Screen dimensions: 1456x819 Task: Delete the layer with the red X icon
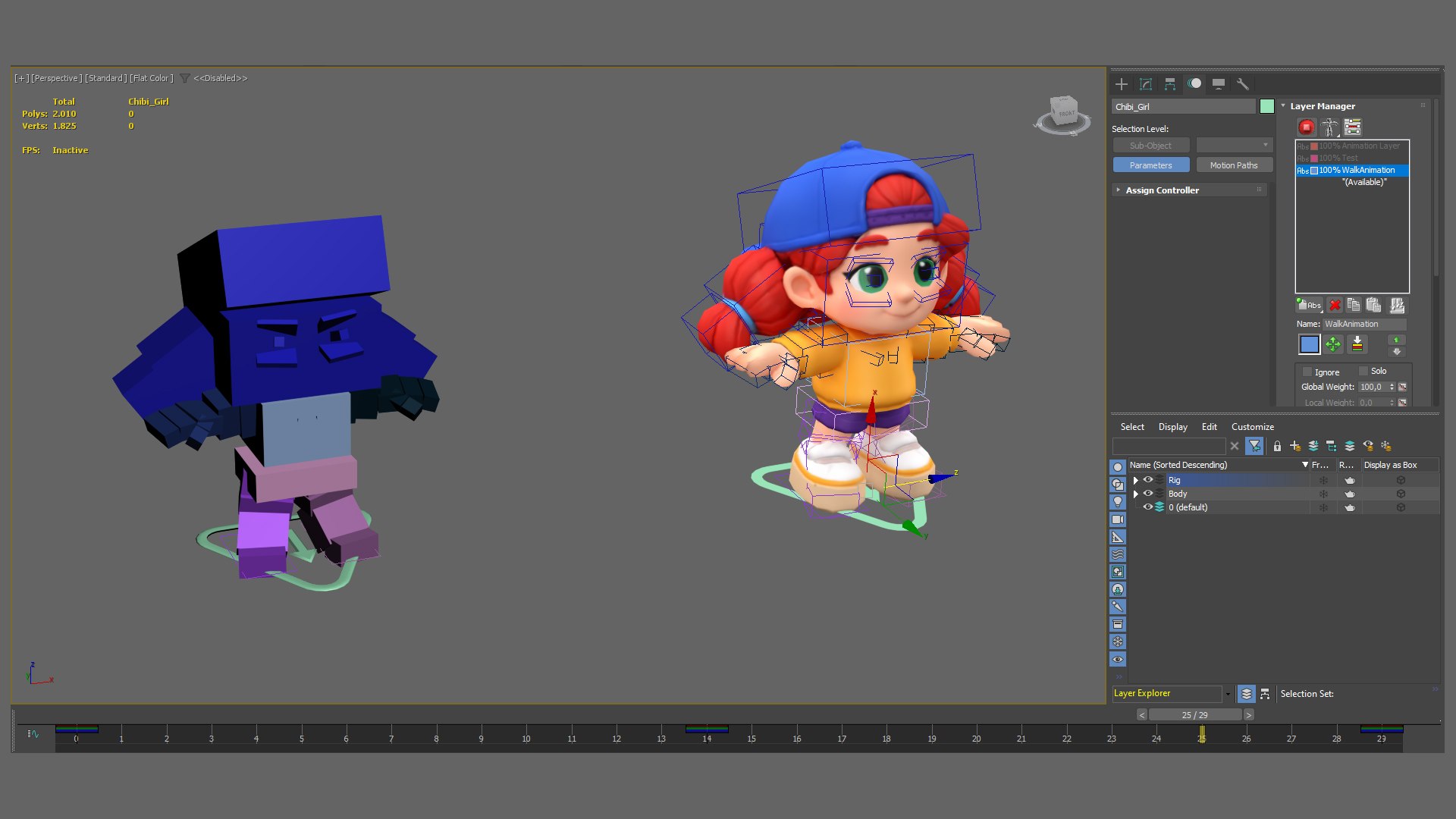point(1335,306)
